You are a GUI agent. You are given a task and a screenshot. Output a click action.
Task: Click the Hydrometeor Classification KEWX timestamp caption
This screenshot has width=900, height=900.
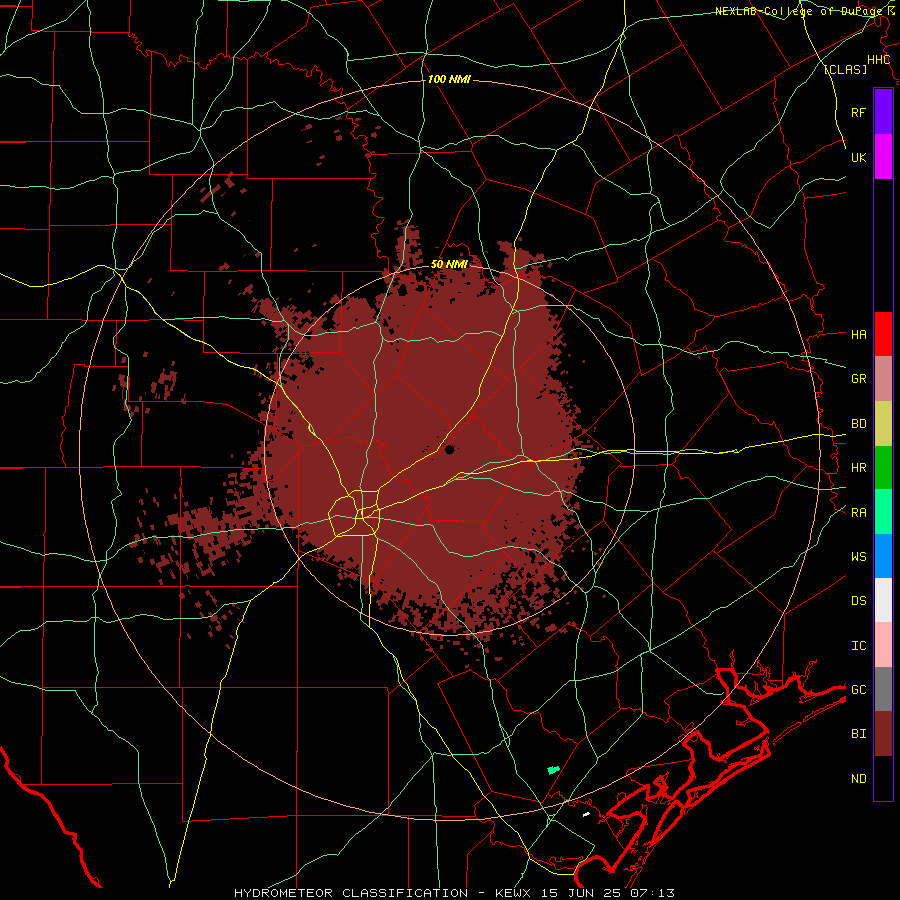click(x=454, y=893)
